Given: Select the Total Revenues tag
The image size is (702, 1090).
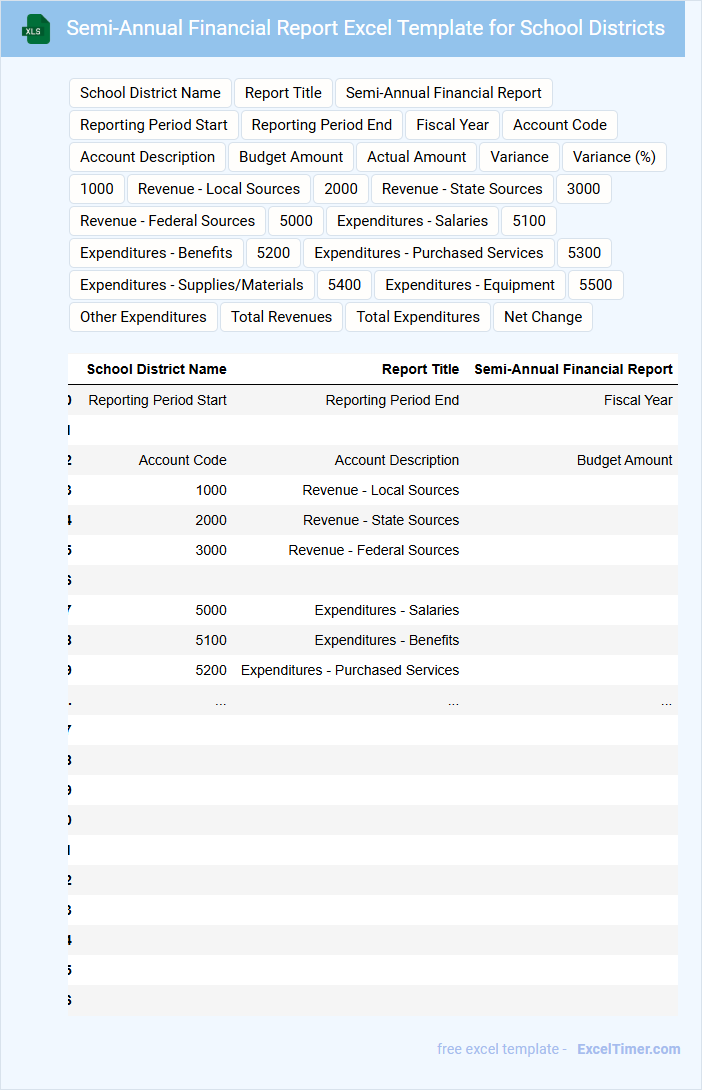Looking at the screenshot, I should point(281,317).
